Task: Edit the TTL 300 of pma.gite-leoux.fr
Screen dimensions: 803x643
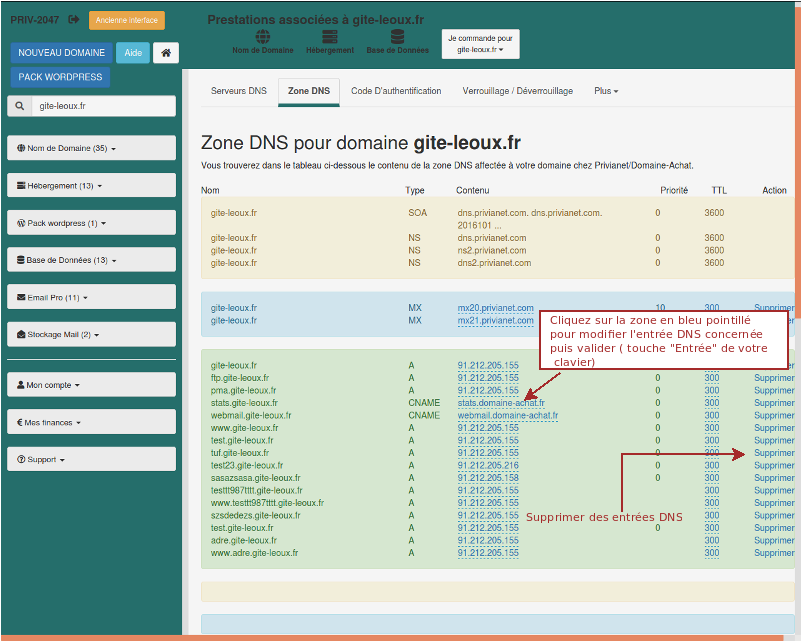Action: [712, 390]
